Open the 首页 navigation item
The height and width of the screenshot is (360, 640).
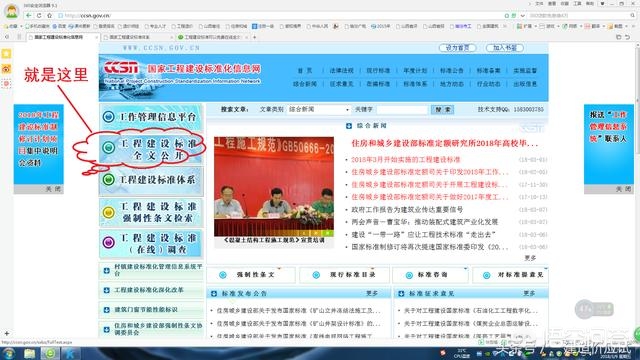pyautogui.click(x=305, y=71)
